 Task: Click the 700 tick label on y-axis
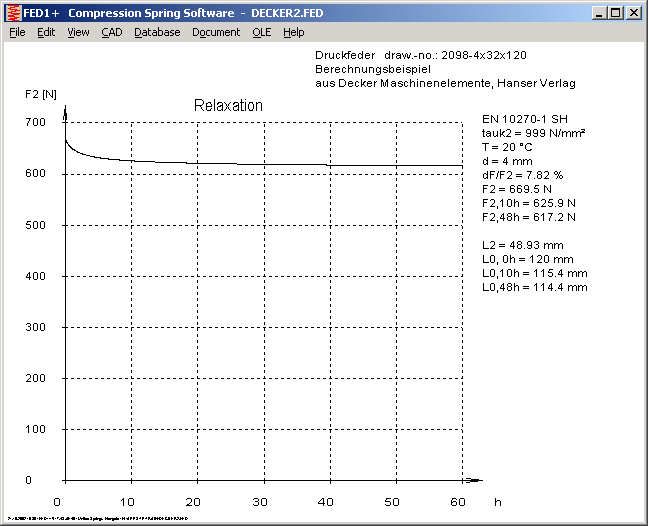(x=37, y=123)
